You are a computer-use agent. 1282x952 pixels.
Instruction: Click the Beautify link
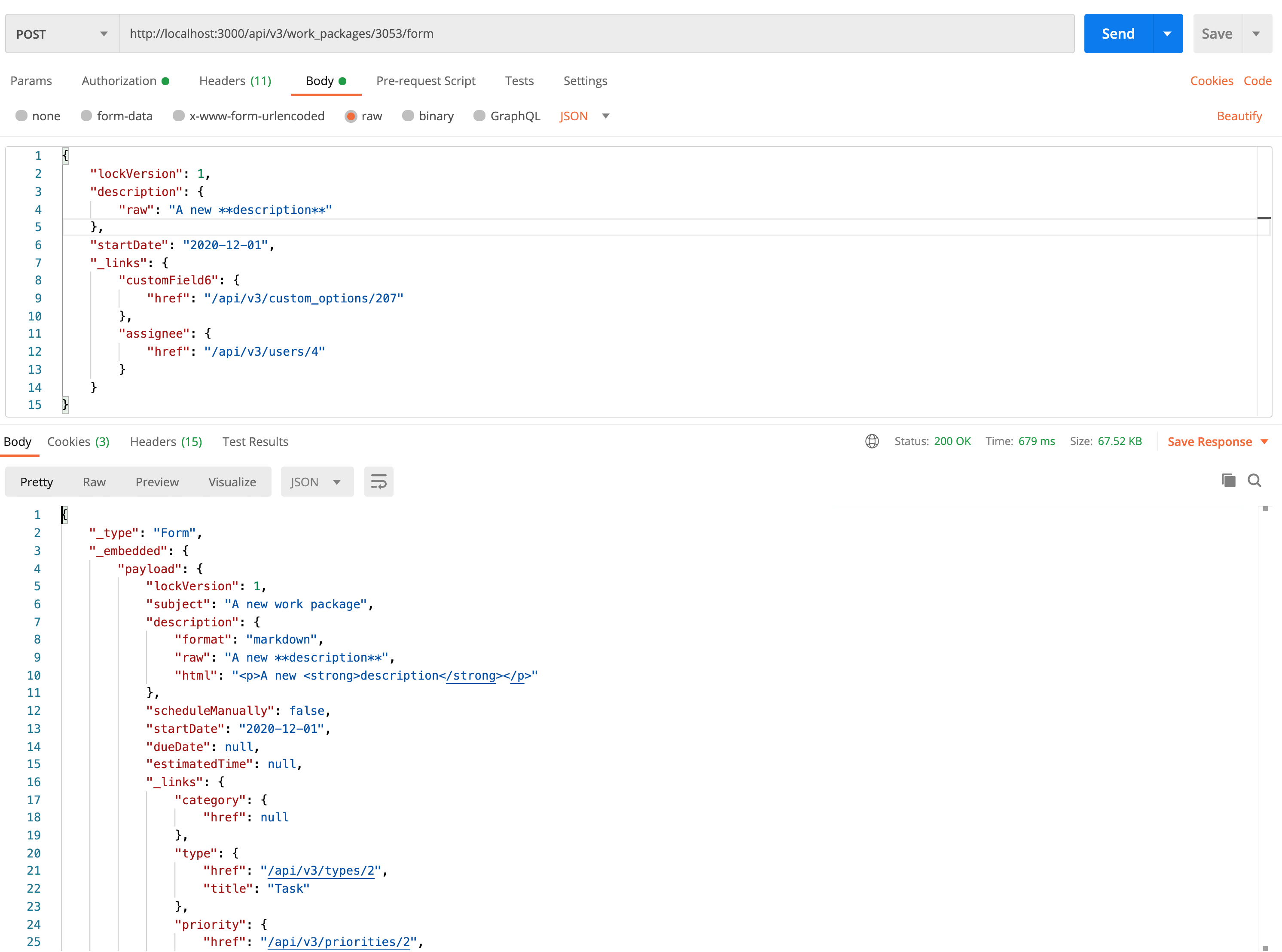1239,116
